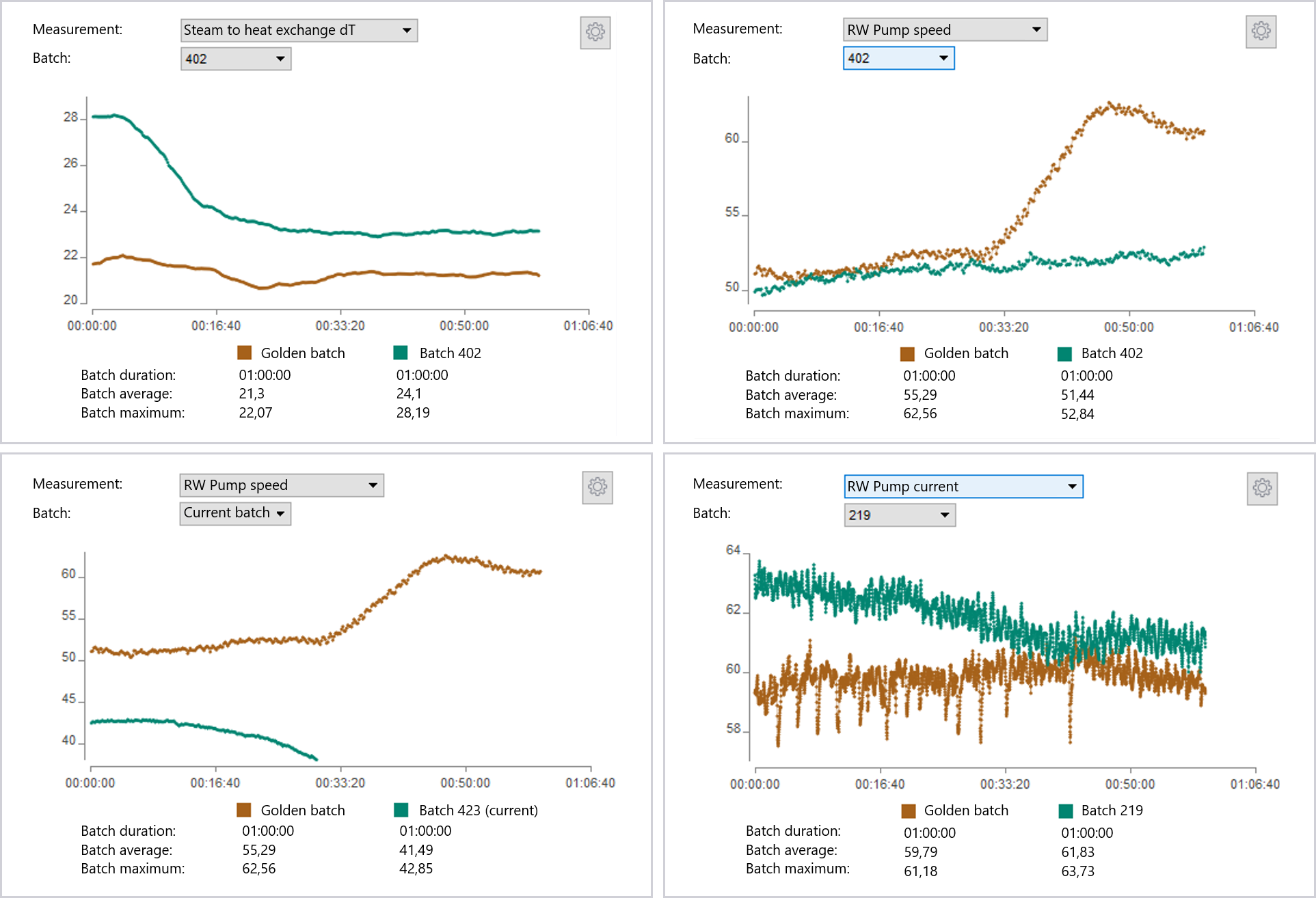Click the Batch 402 teal legend square

pos(402,353)
